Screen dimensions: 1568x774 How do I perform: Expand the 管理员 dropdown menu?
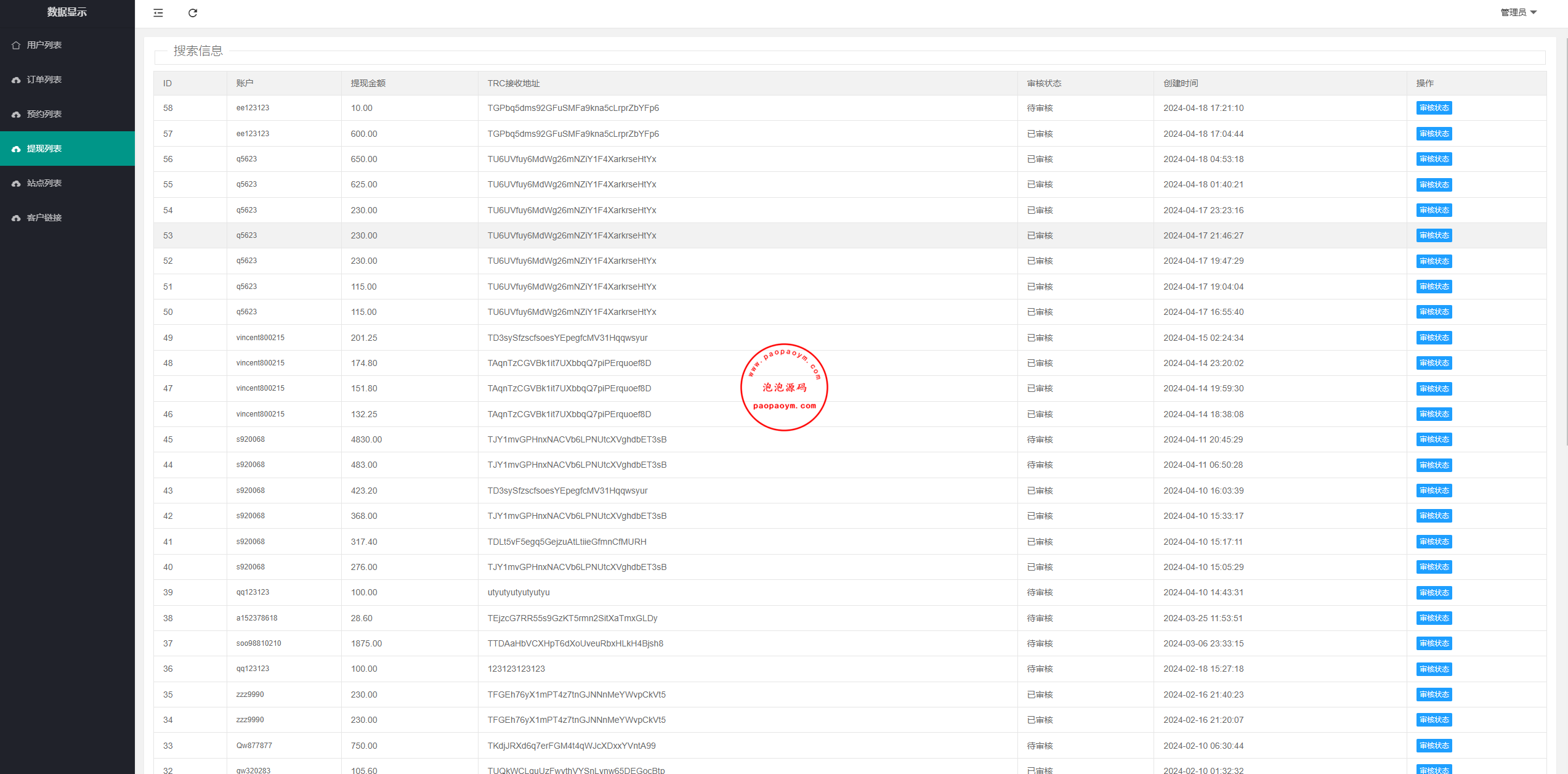tap(1518, 12)
